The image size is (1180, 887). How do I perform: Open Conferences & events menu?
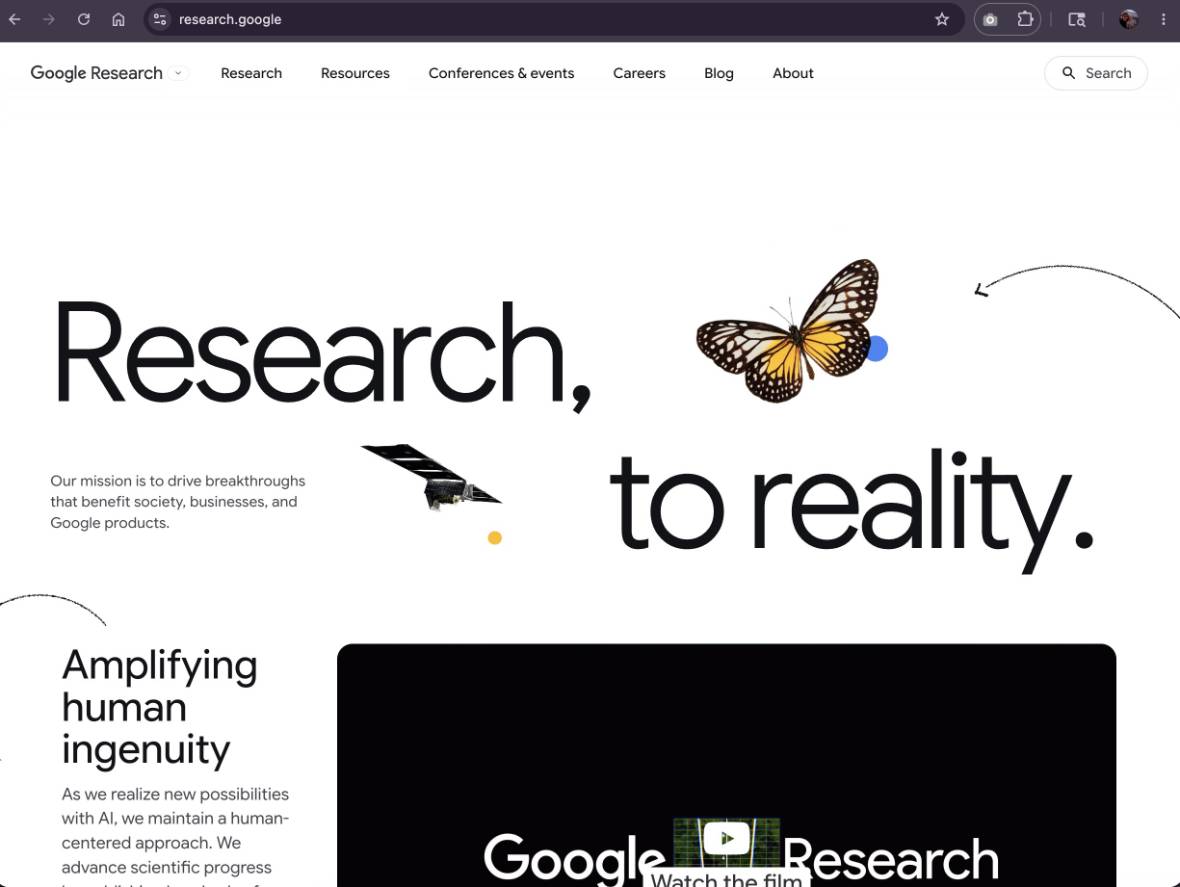click(x=501, y=73)
